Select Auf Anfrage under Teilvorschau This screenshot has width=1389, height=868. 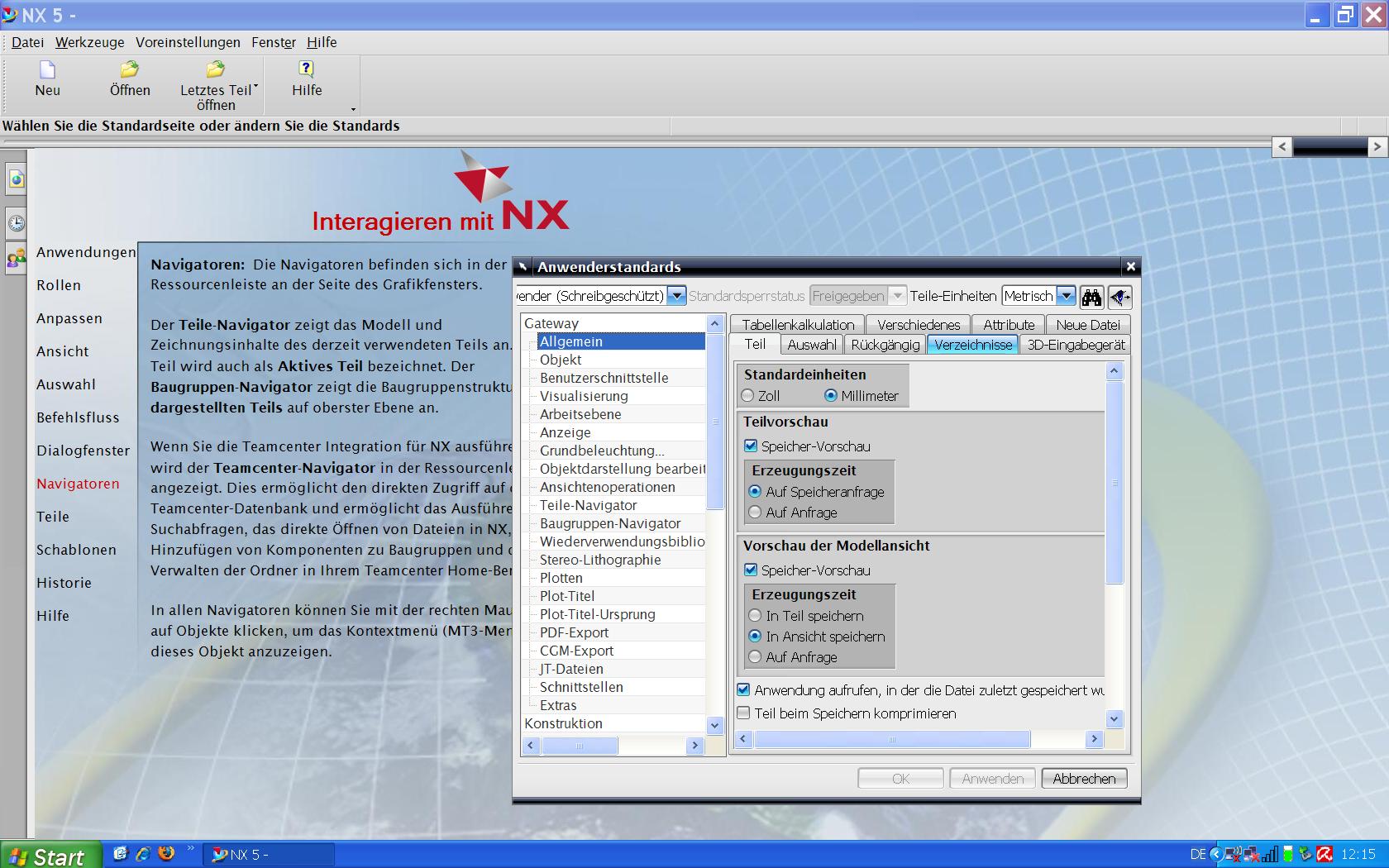(755, 512)
